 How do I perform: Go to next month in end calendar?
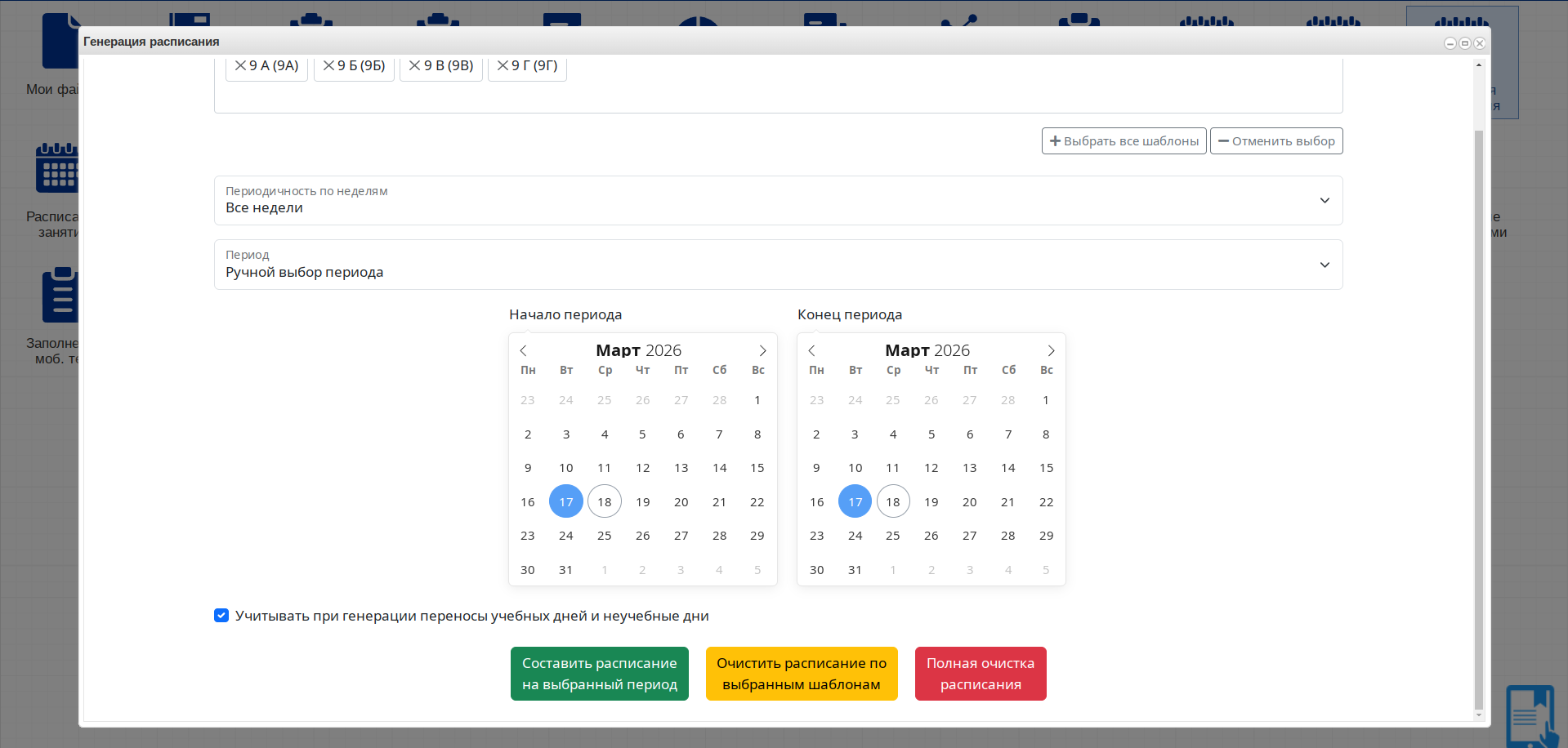[1051, 350]
